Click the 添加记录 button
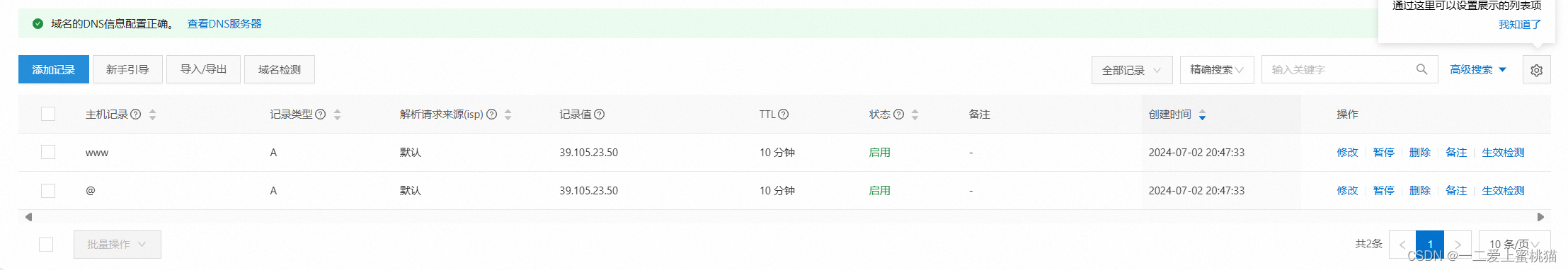The image size is (1568, 270). 54,69
